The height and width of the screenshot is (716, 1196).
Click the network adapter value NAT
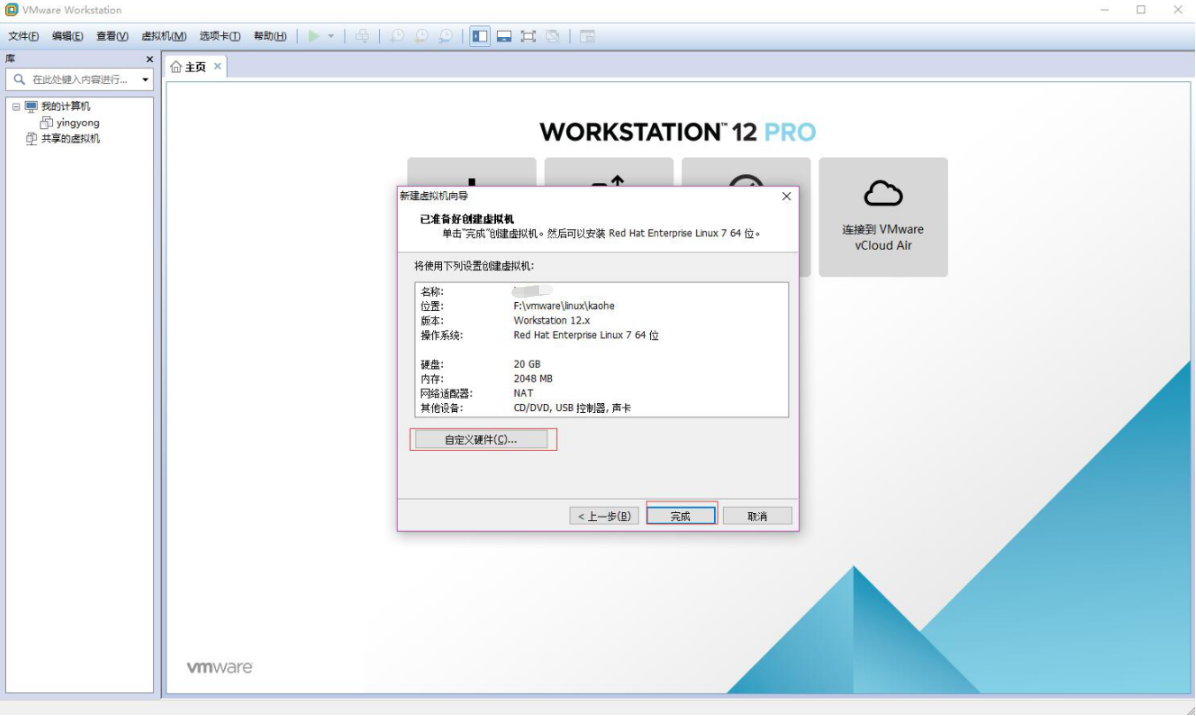click(523, 393)
